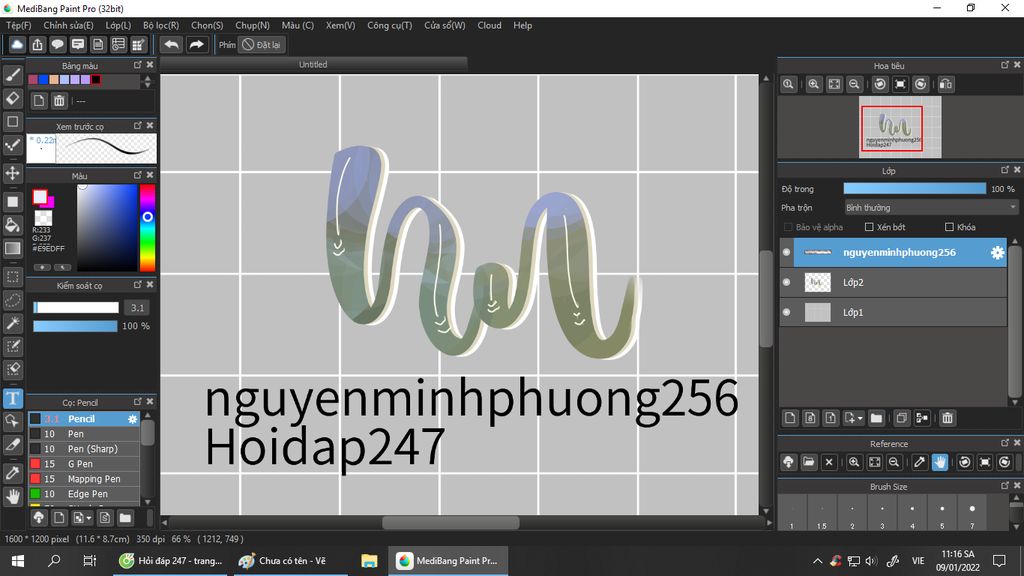Select the Eyedropper tool
The height and width of the screenshot is (576, 1024).
[12, 473]
